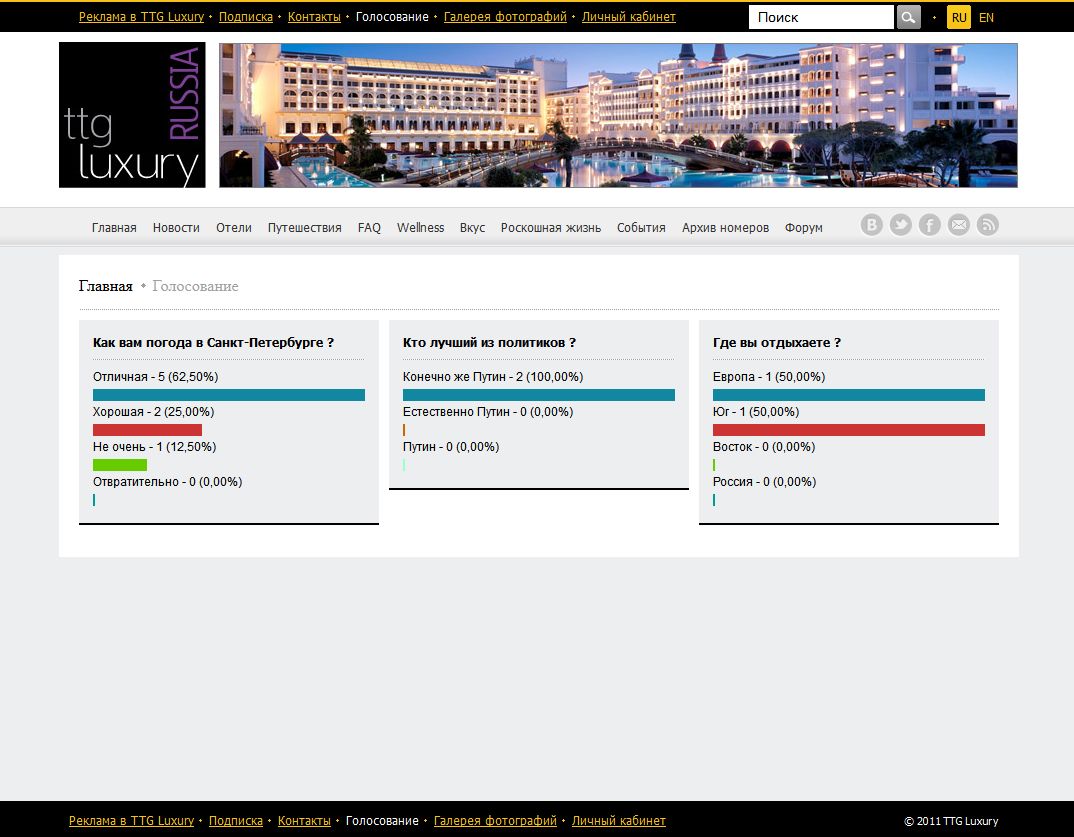
Task: Click Путин - 0 (0,00%) result text
Action: pyautogui.click(x=451, y=447)
